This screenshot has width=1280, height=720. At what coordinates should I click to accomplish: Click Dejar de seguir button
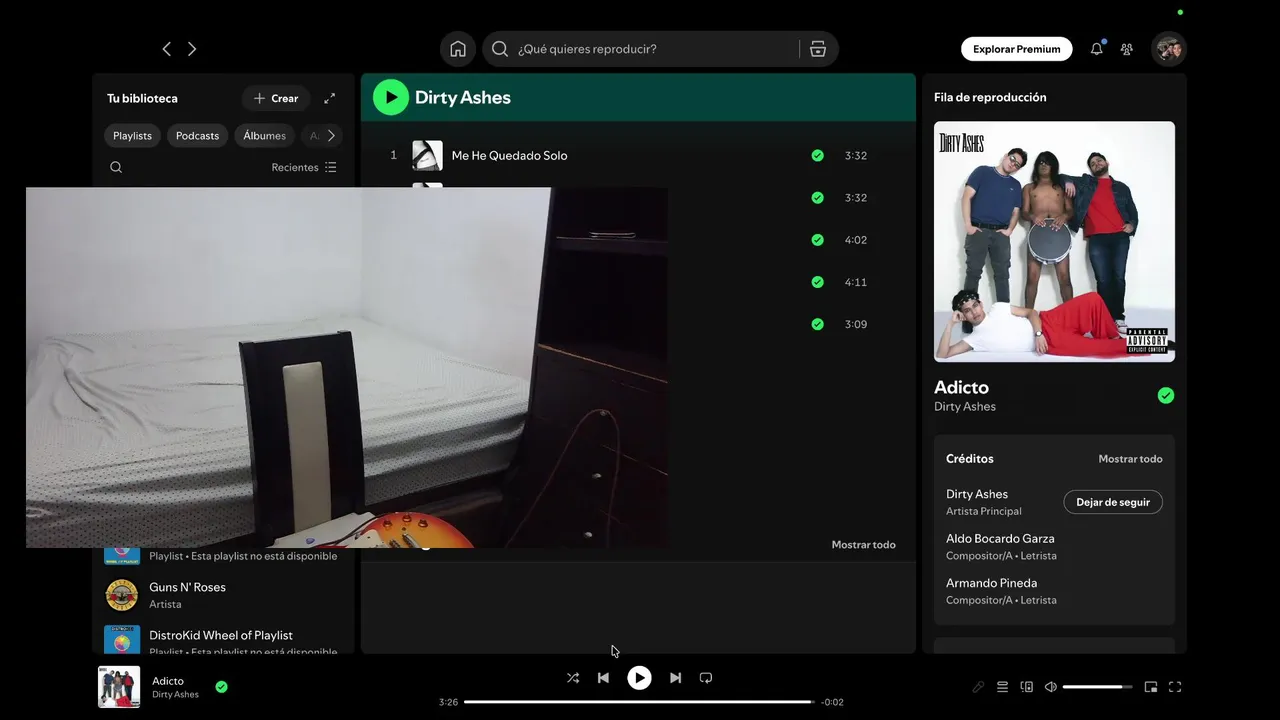click(1113, 502)
